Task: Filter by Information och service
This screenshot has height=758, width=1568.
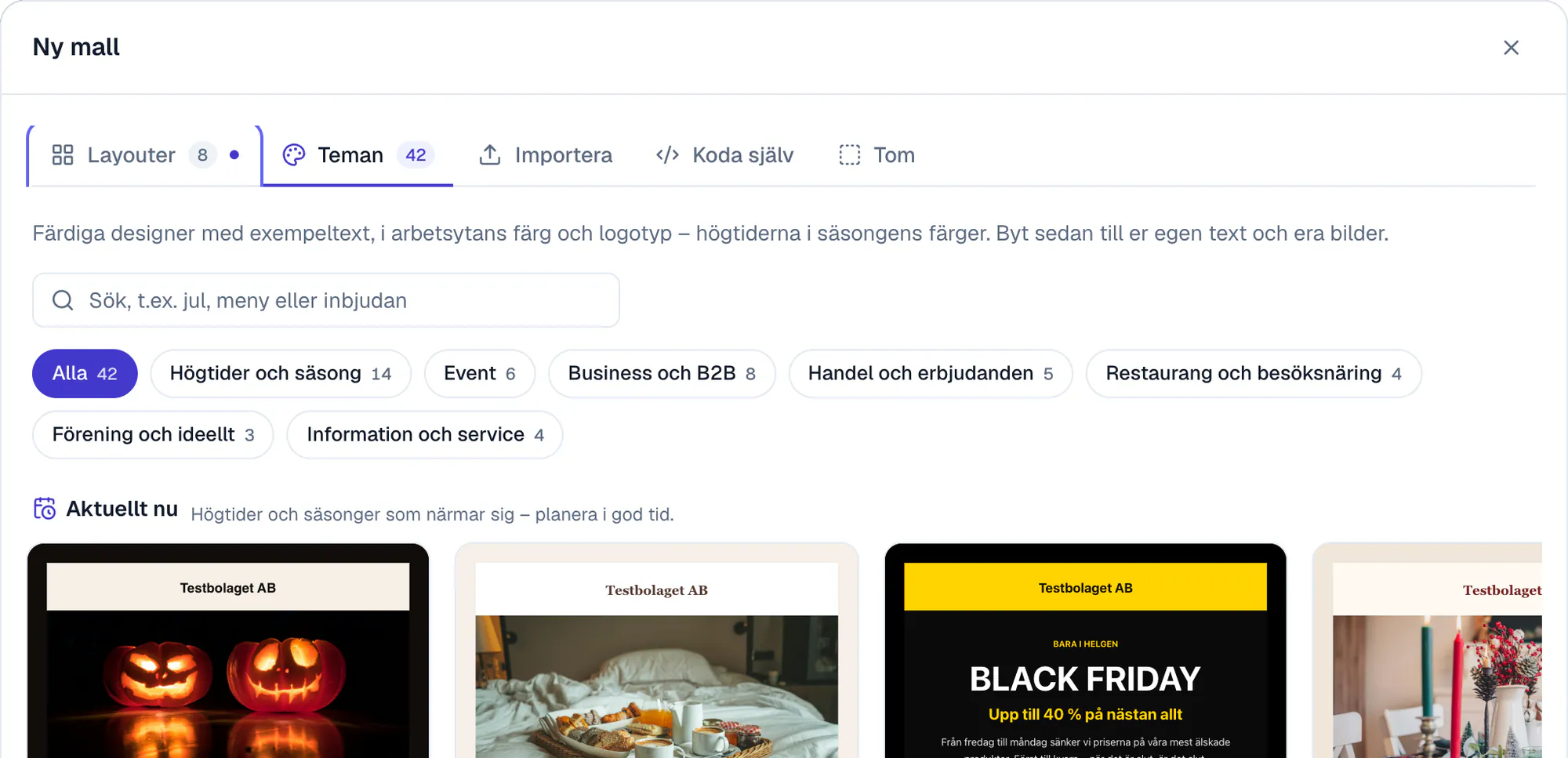Action: coord(425,434)
